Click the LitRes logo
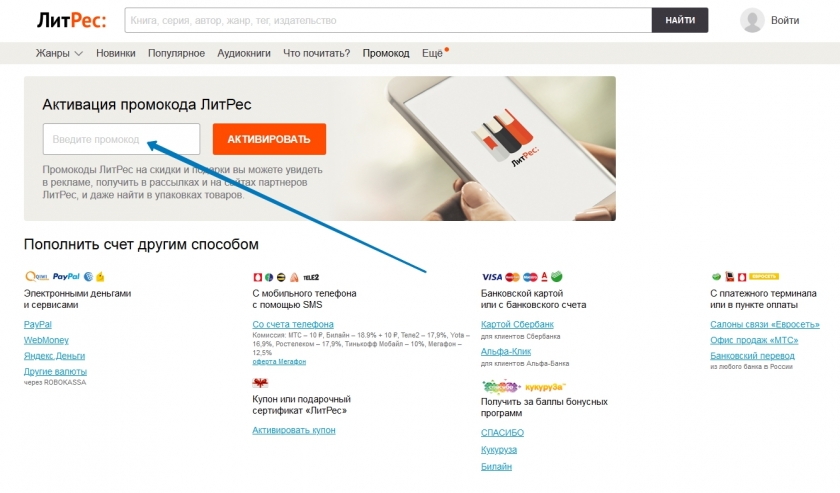Image resolution: width=840 pixels, height=493 pixels. tap(71, 20)
